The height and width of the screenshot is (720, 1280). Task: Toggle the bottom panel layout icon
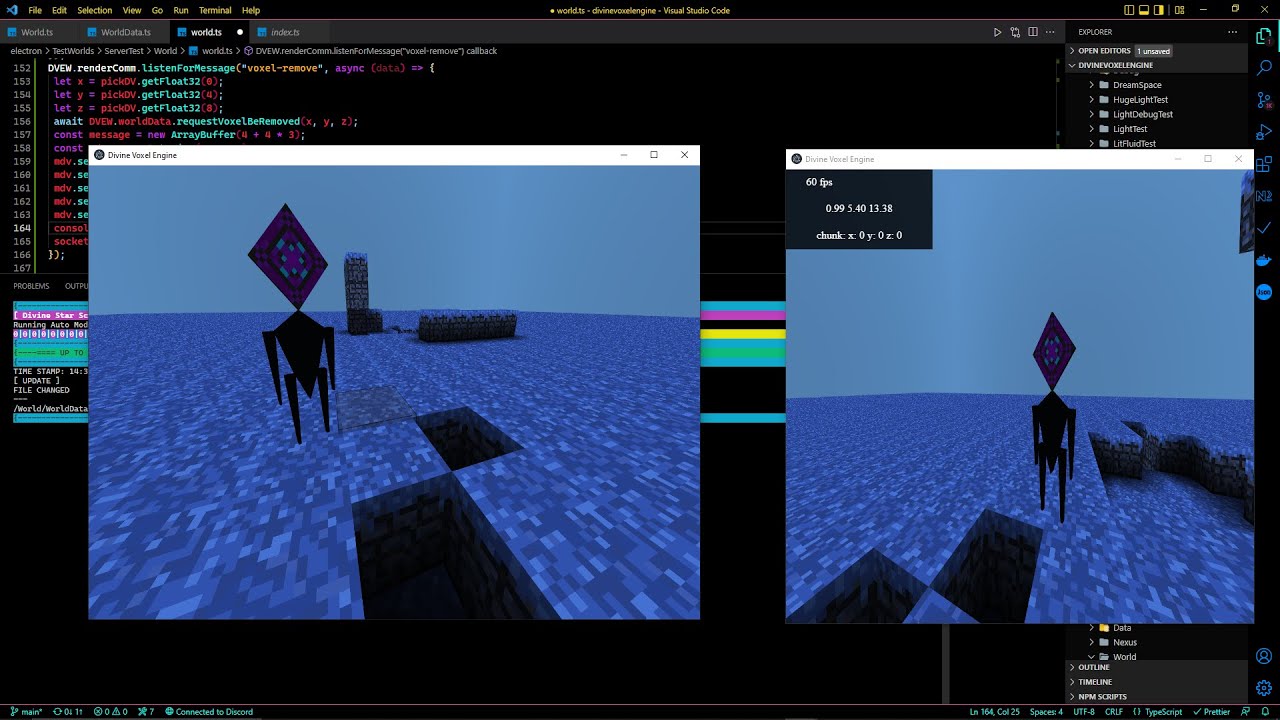tap(1146, 10)
